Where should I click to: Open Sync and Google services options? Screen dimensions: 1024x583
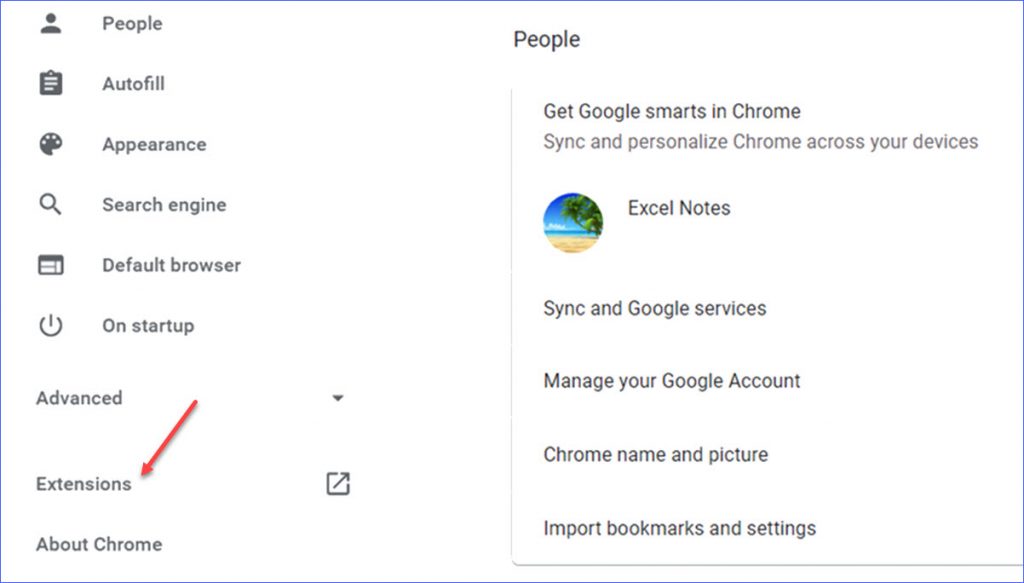coord(655,308)
